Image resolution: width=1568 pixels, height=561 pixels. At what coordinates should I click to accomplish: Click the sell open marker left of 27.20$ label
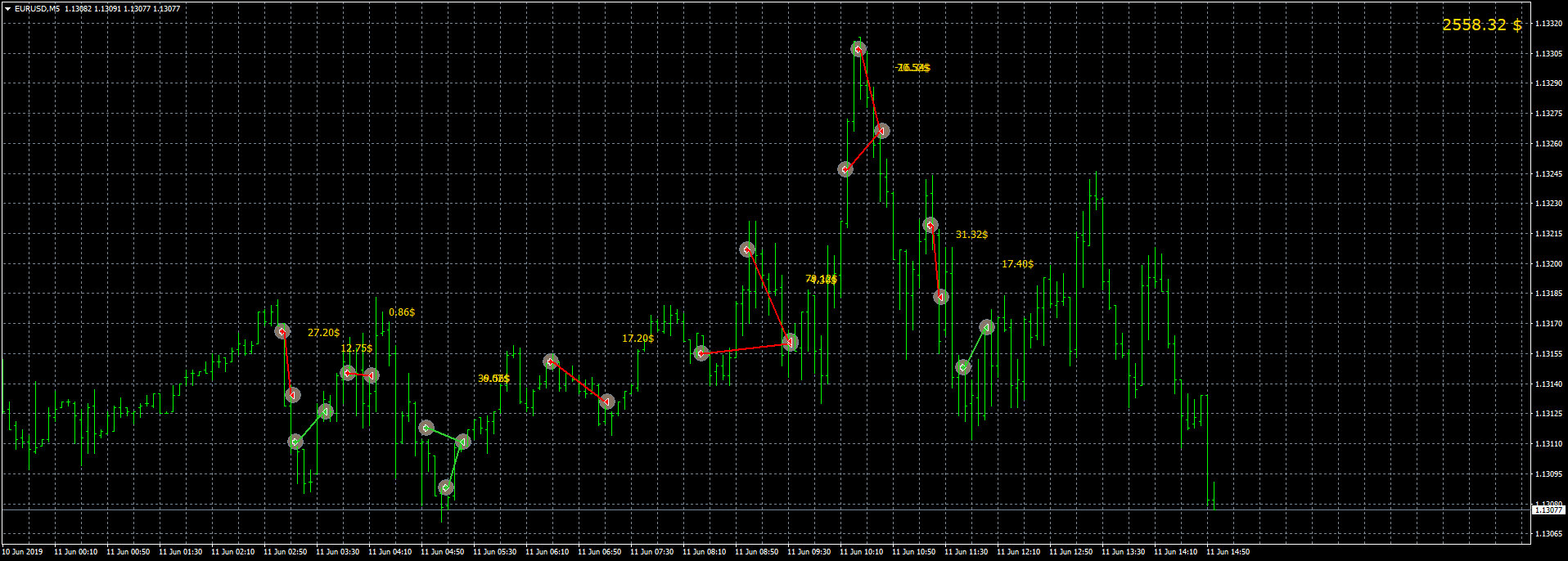tap(282, 331)
